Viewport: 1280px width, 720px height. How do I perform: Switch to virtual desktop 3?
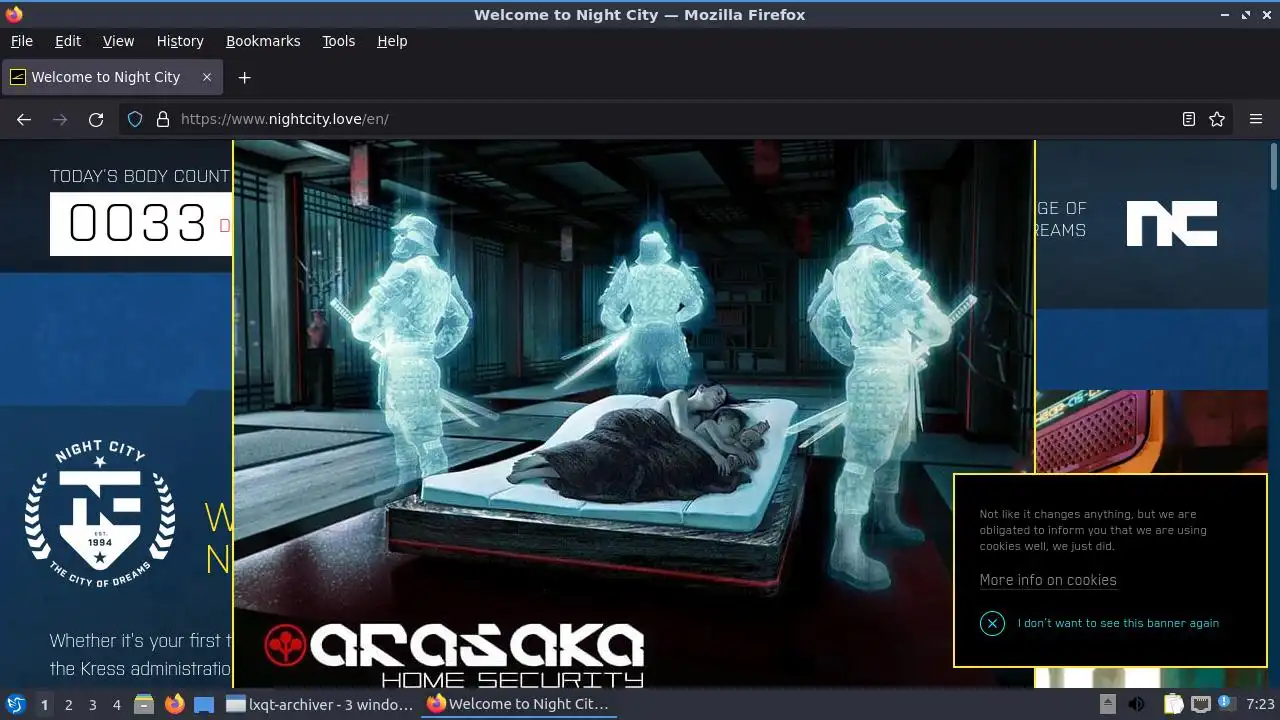[92, 704]
